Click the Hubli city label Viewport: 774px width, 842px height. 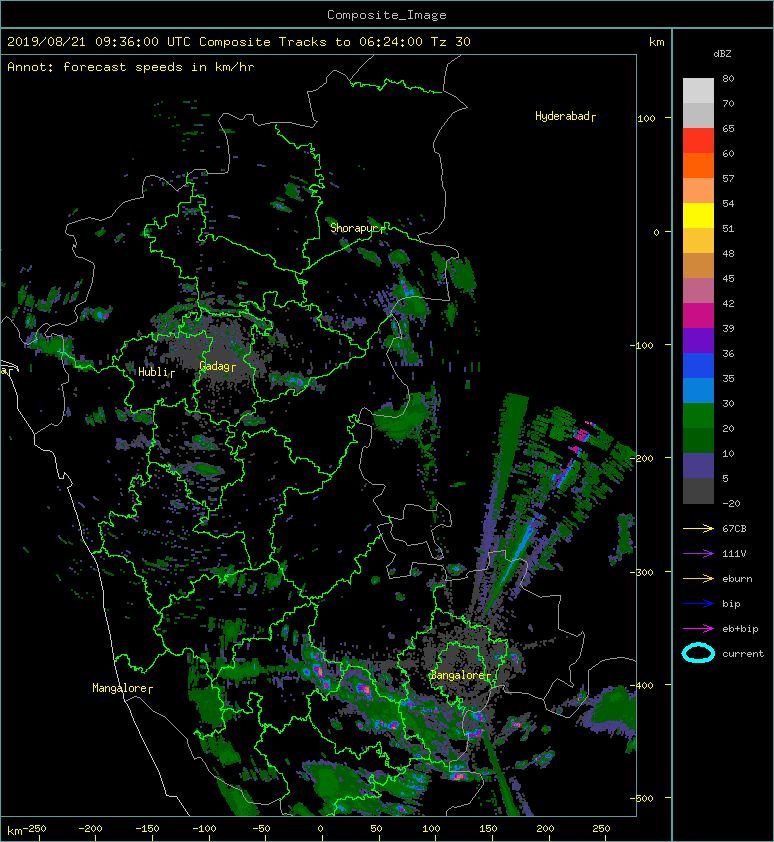coord(156,372)
